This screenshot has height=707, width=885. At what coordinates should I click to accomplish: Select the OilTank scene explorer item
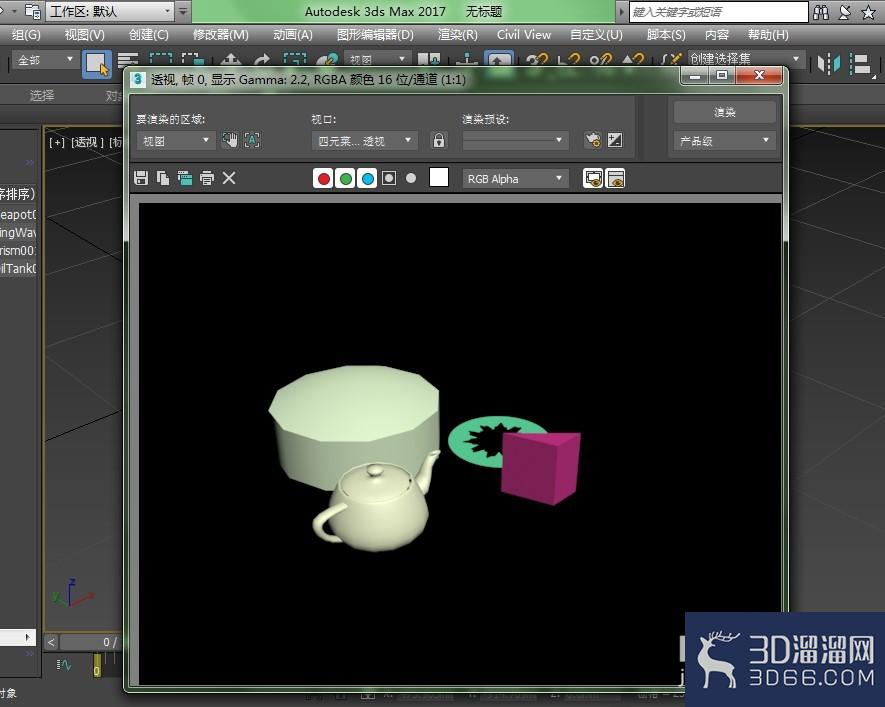[18, 269]
